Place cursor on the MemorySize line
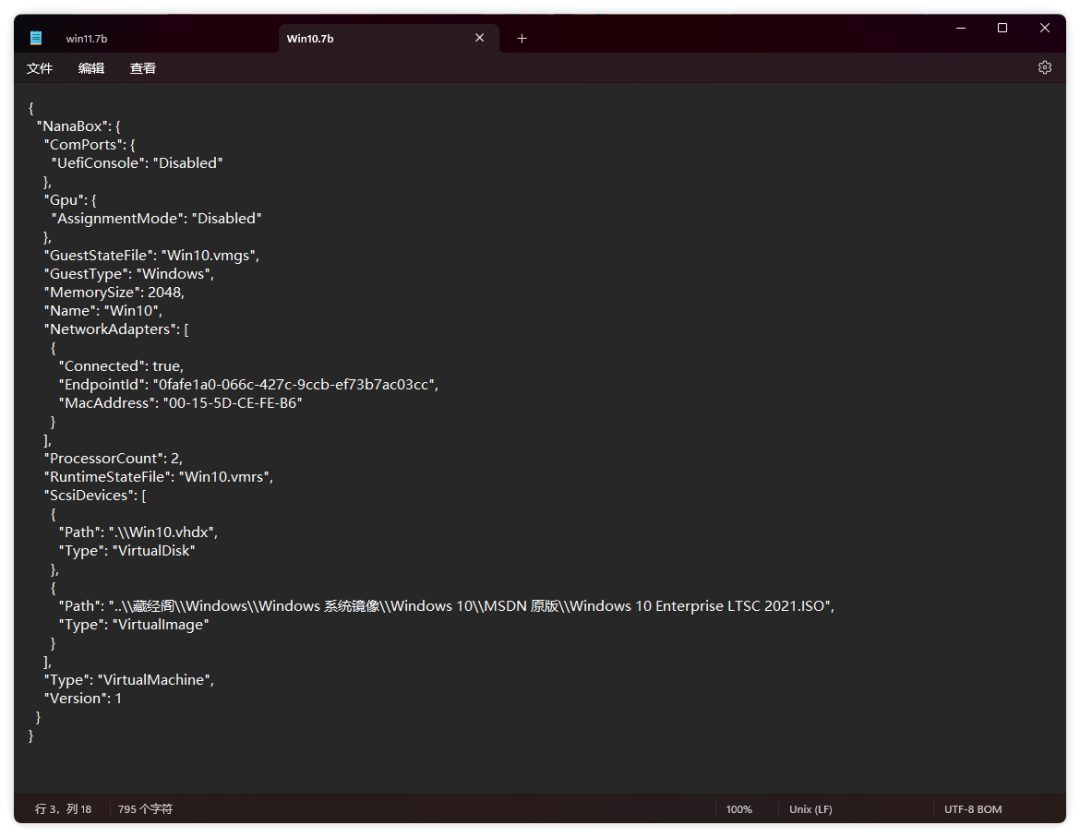The height and width of the screenshot is (837, 1080). coord(114,292)
